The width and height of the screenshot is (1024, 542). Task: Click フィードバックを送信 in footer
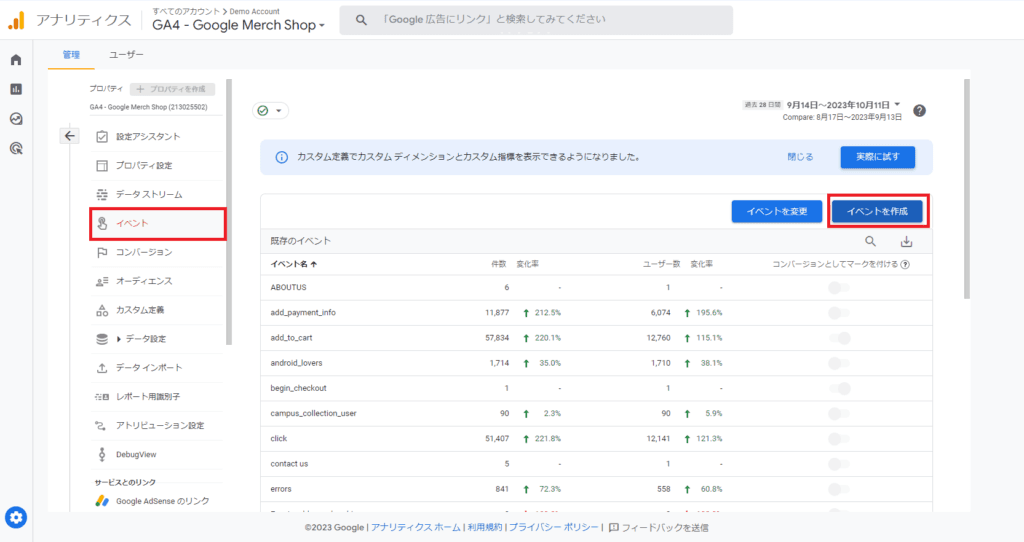pos(658,528)
